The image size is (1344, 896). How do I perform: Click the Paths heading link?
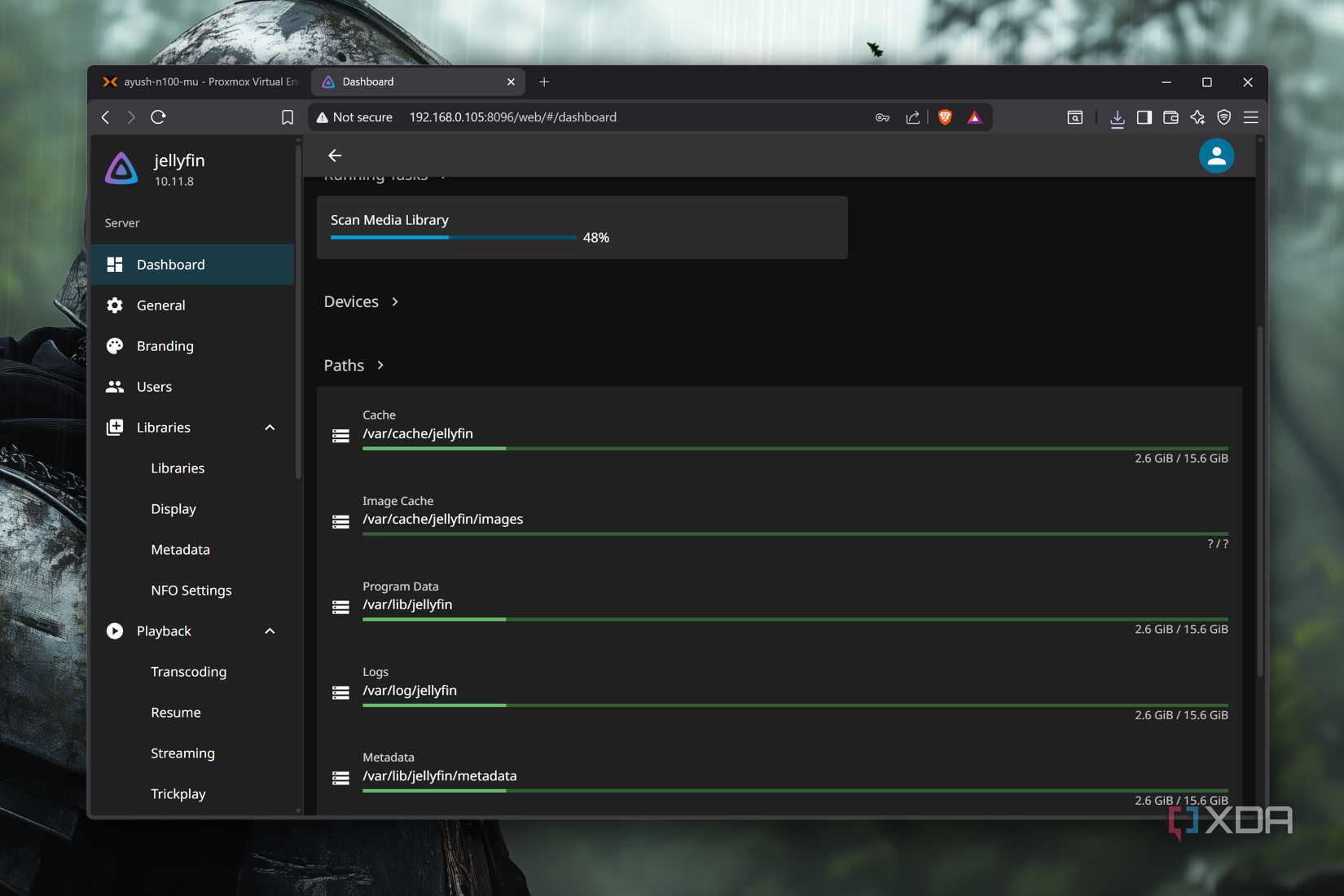[344, 365]
